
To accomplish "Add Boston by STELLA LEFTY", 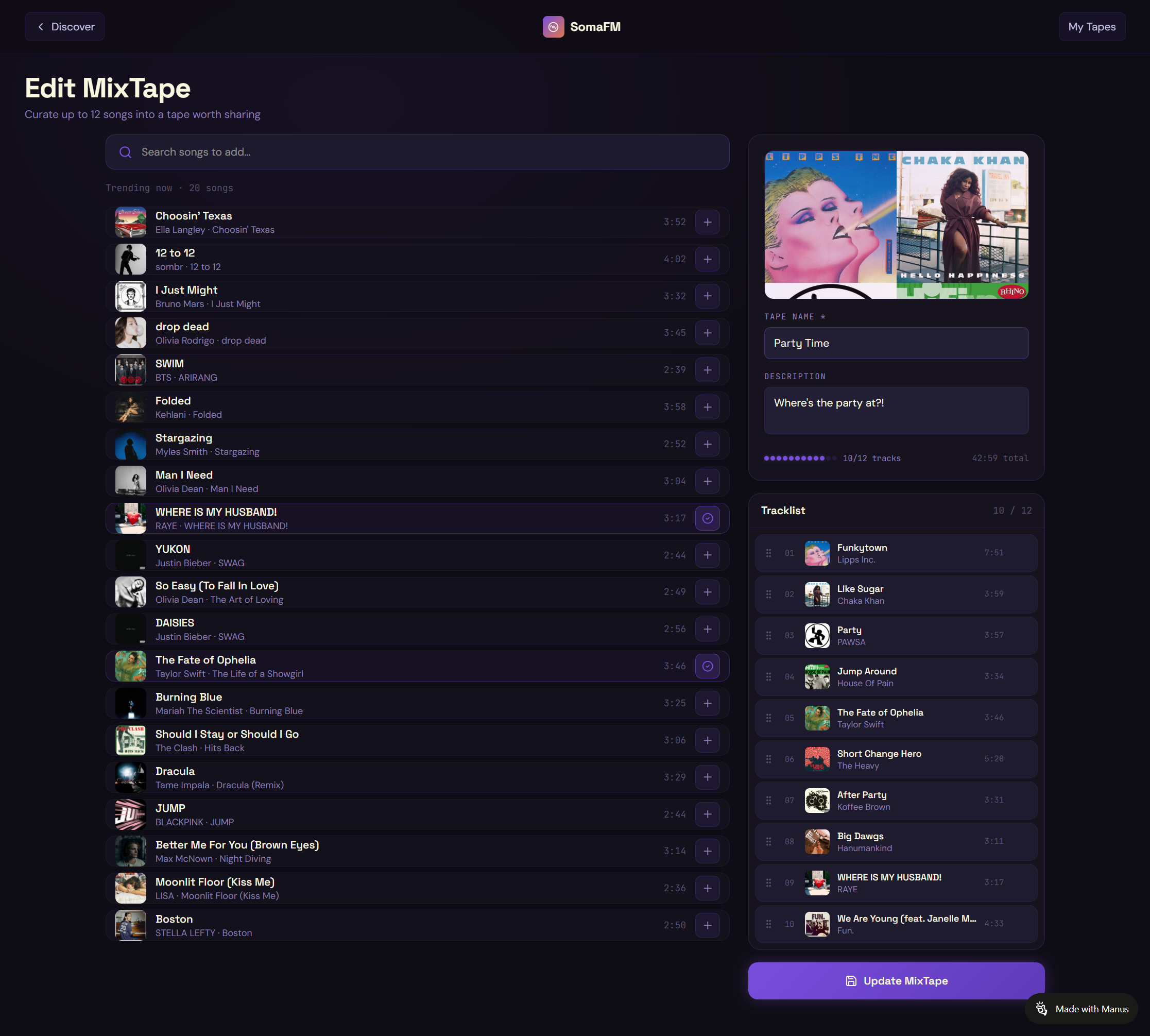I will 707,925.
